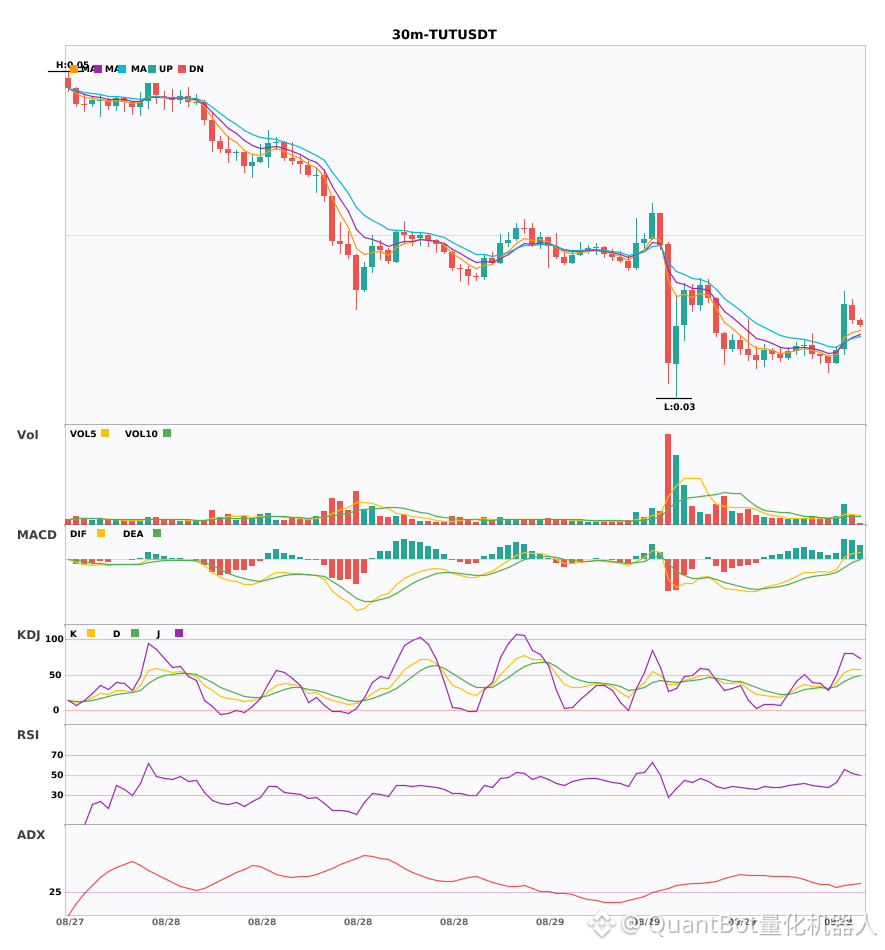The image size is (885, 950).
Task: Click the 100 axis value in KDJ panel
Action: (55, 639)
